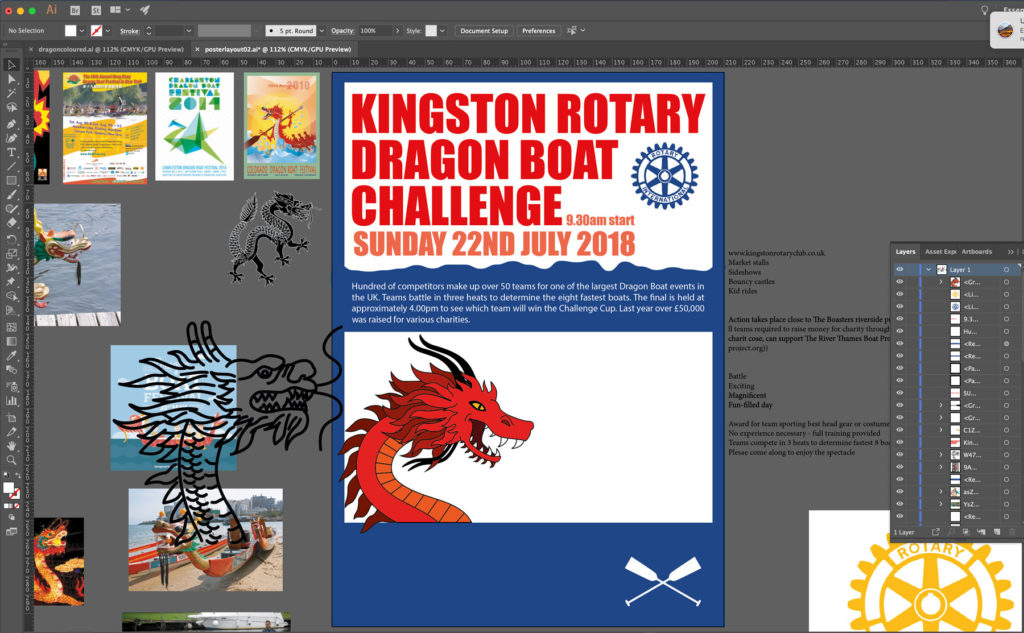
Task: Activate the Type tool
Action: tap(11, 152)
